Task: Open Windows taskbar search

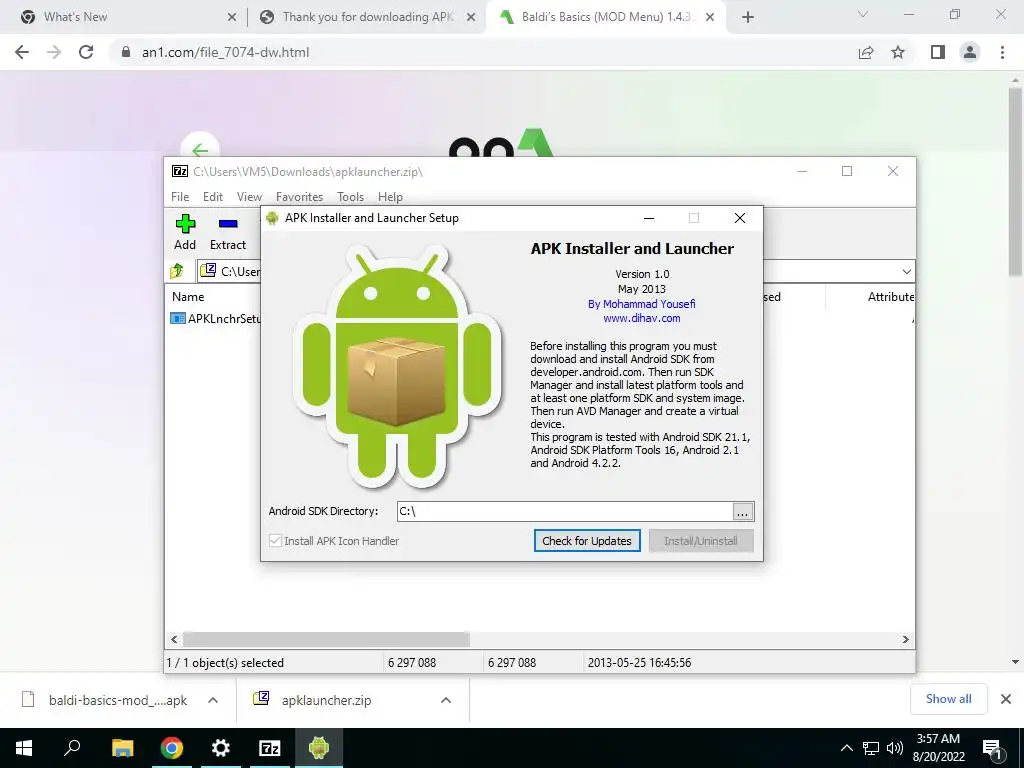Action: click(72, 748)
